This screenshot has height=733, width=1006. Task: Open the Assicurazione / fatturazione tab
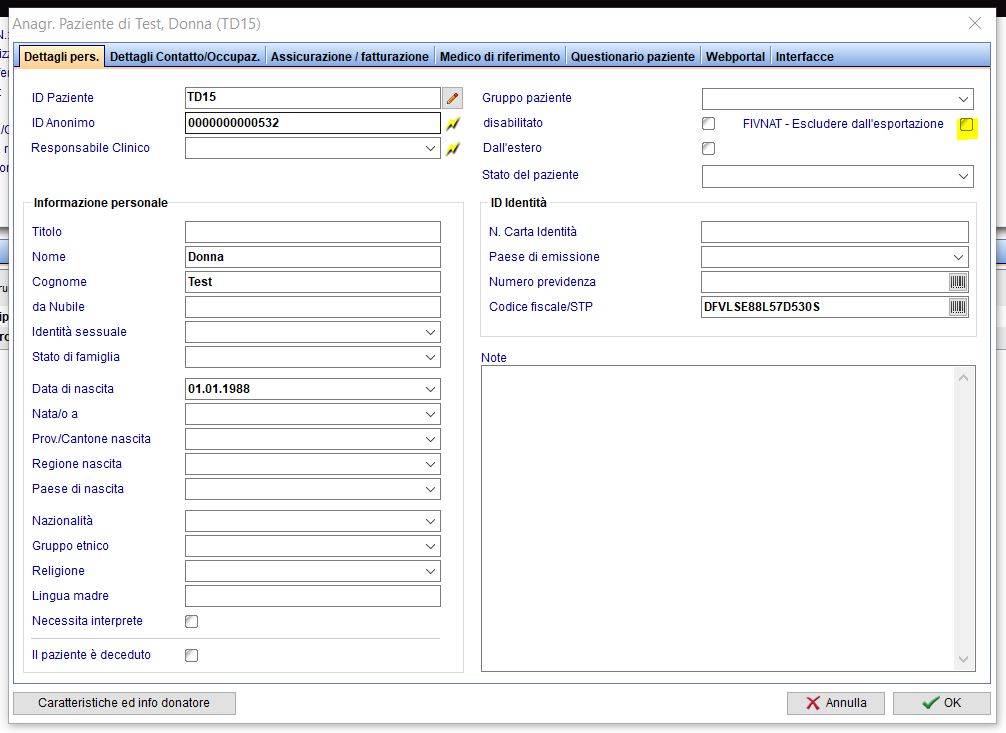pos(350,56)
